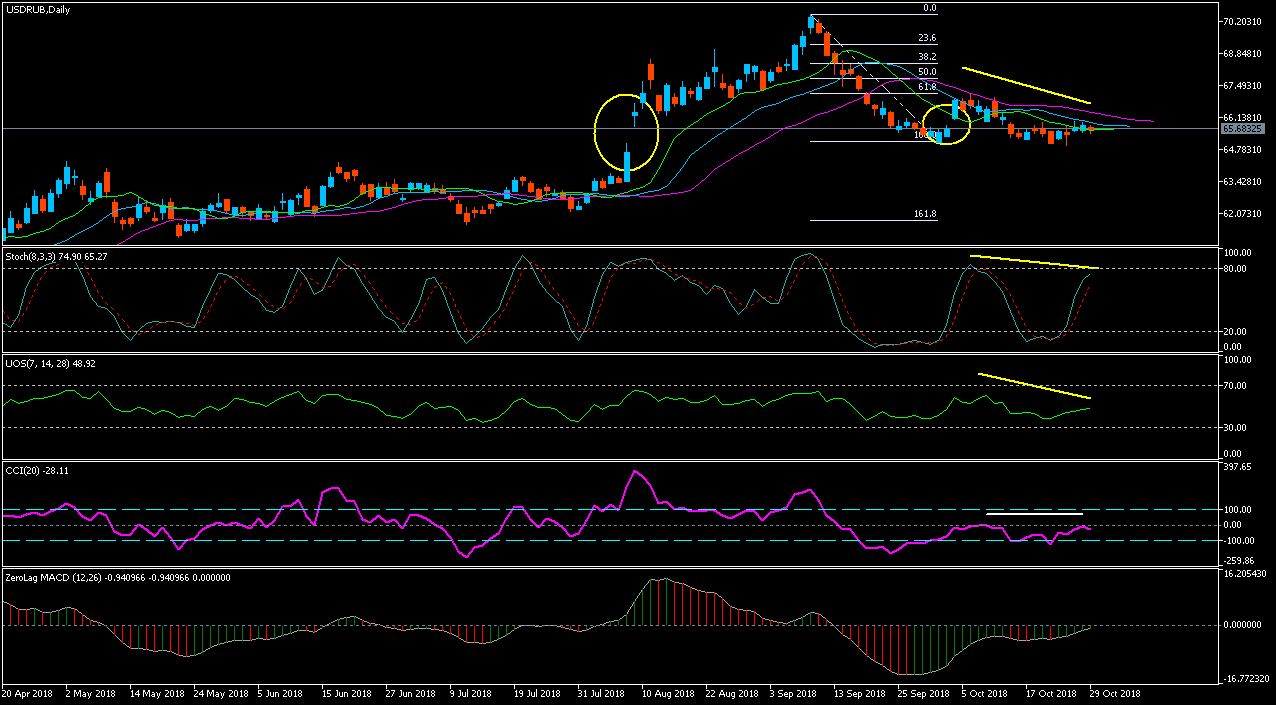Click the 5 Jun 2018 date label
This screenshot has height=705, width=1276.
[x=281, y=692]
